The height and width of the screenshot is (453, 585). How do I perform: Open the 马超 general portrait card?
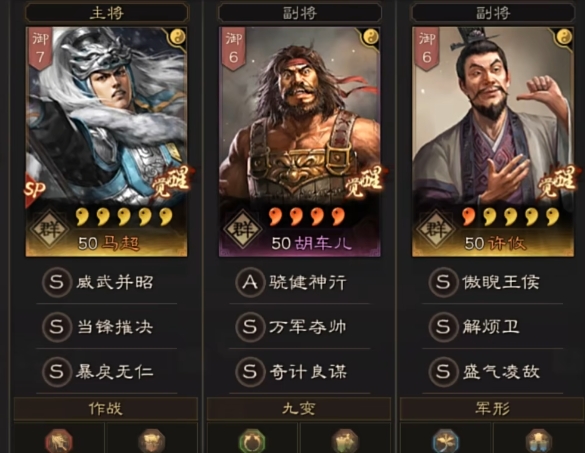(106, 142)
